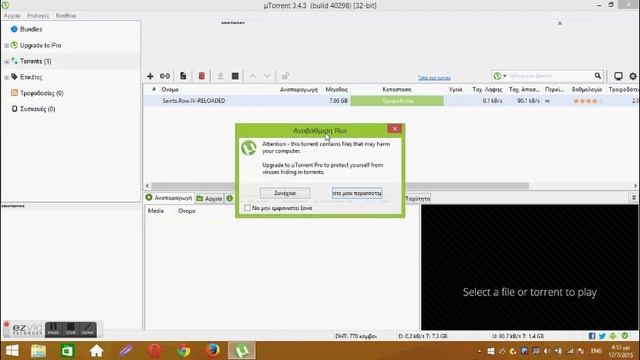Show hidden system tray icons
The width and height of the screenshot is (640, 360).
(479, 351)
